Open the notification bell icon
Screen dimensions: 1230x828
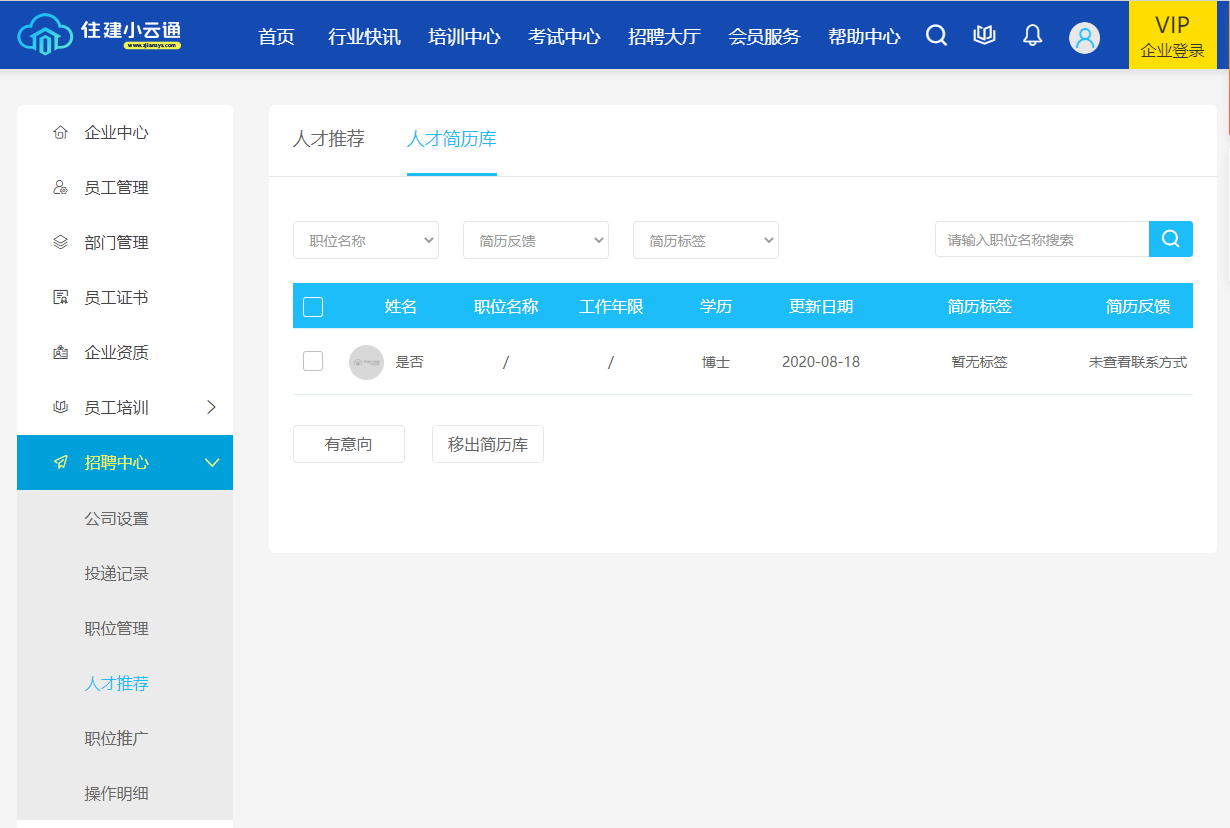(x=1032, y=36)
